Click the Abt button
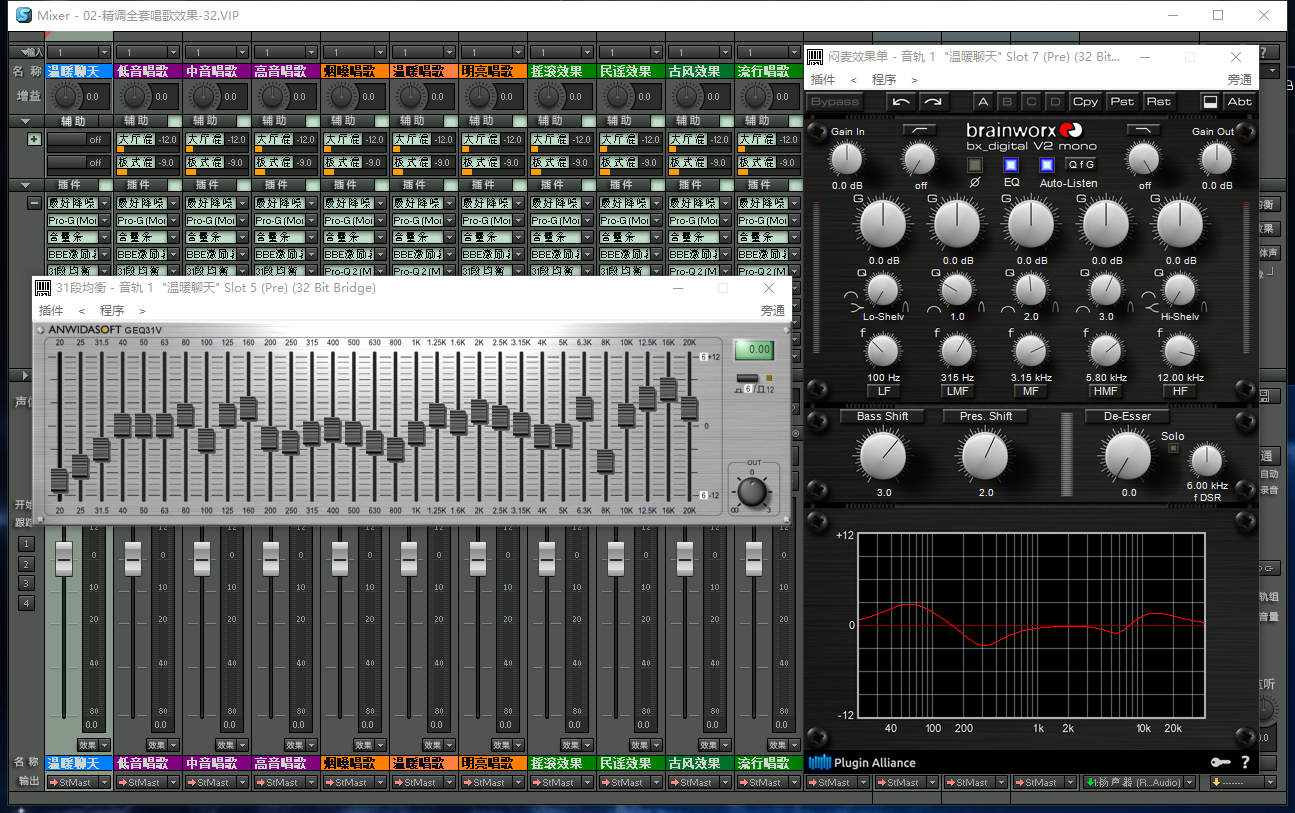The width and height of the screenshot is (1295, 813). (1239, 101)
